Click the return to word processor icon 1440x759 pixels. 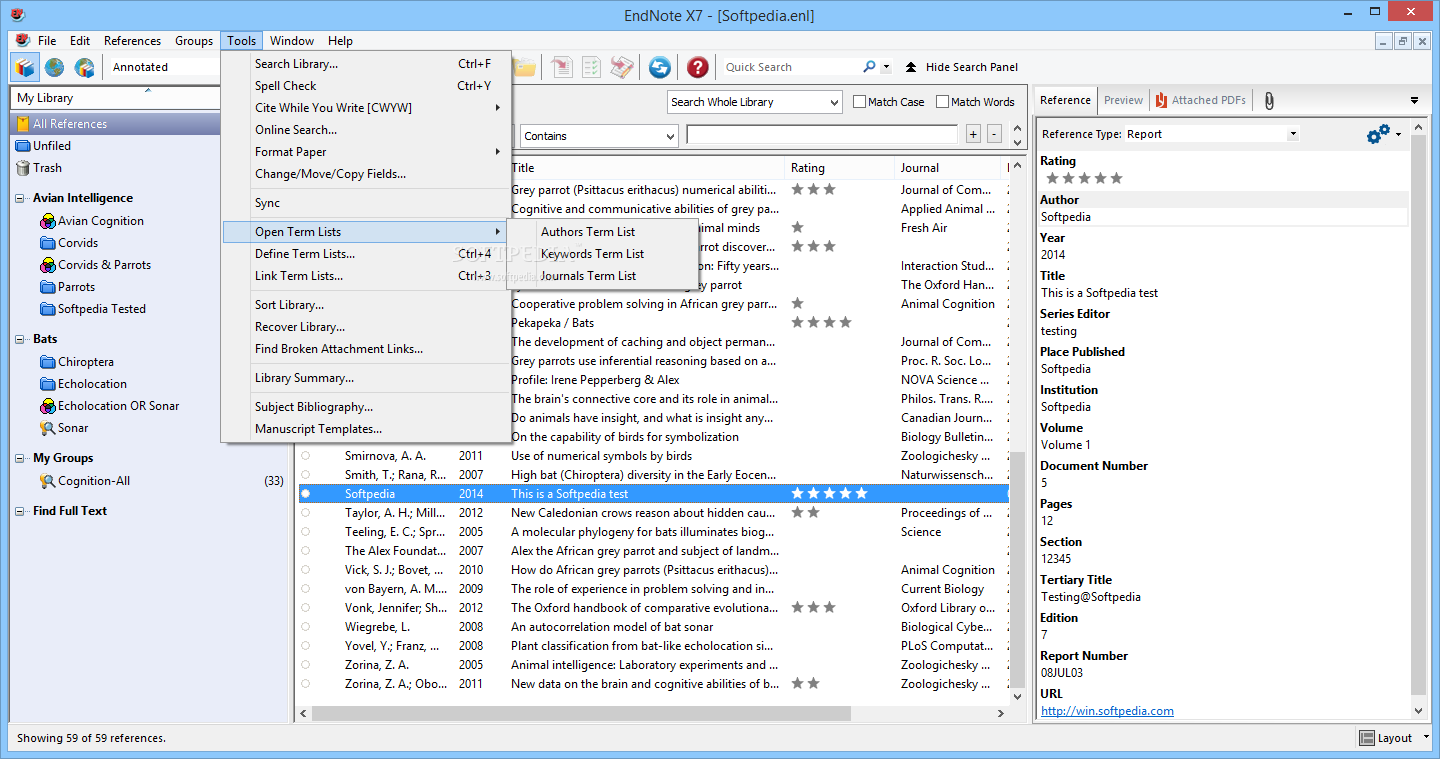pos(622,67)
